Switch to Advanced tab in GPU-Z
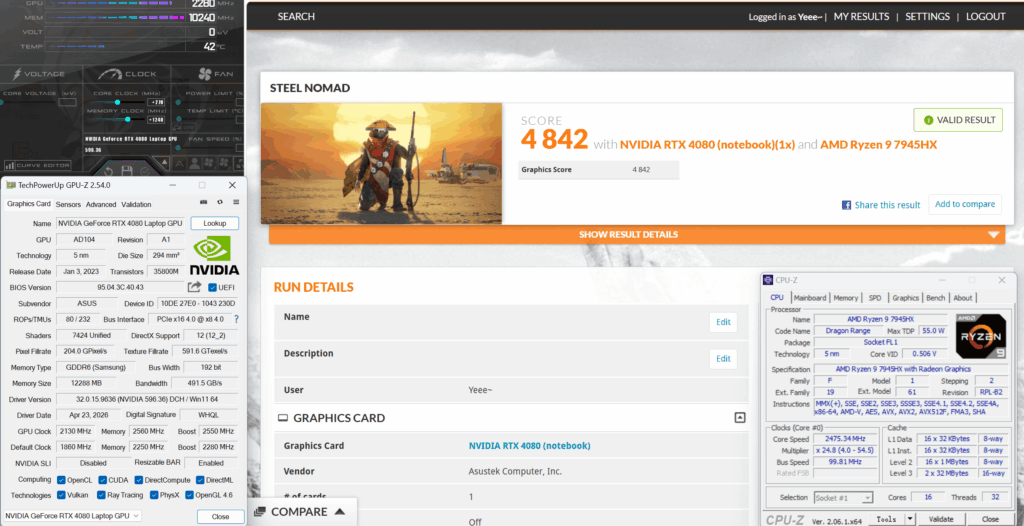Screen dimensions: 1024x526 pyautogui.click(x=101, y=205)
